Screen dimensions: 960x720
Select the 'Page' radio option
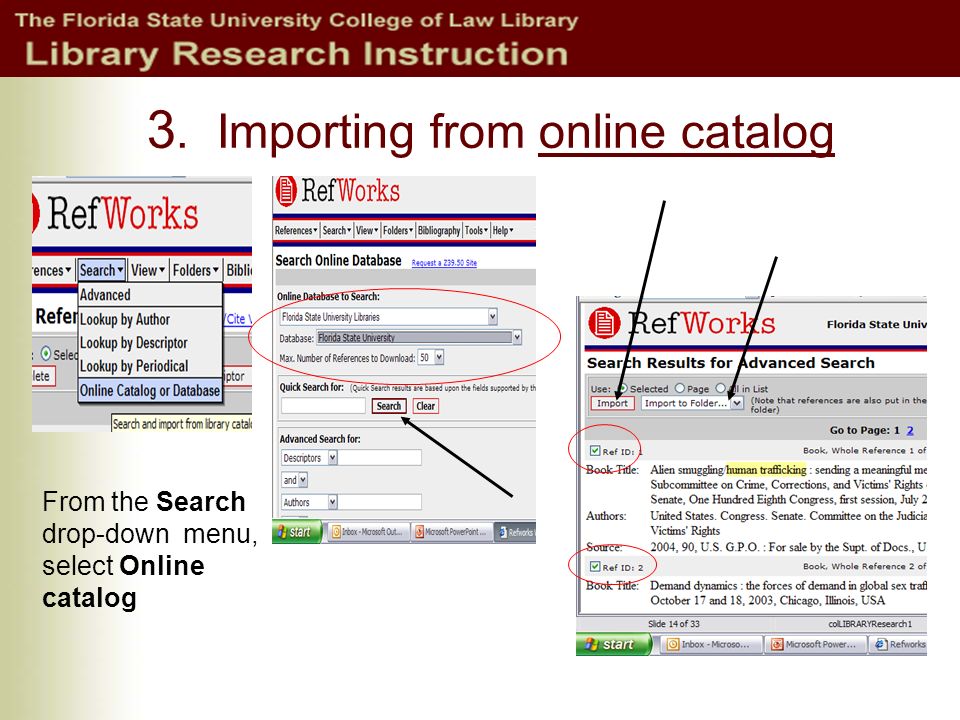(680, 388)
